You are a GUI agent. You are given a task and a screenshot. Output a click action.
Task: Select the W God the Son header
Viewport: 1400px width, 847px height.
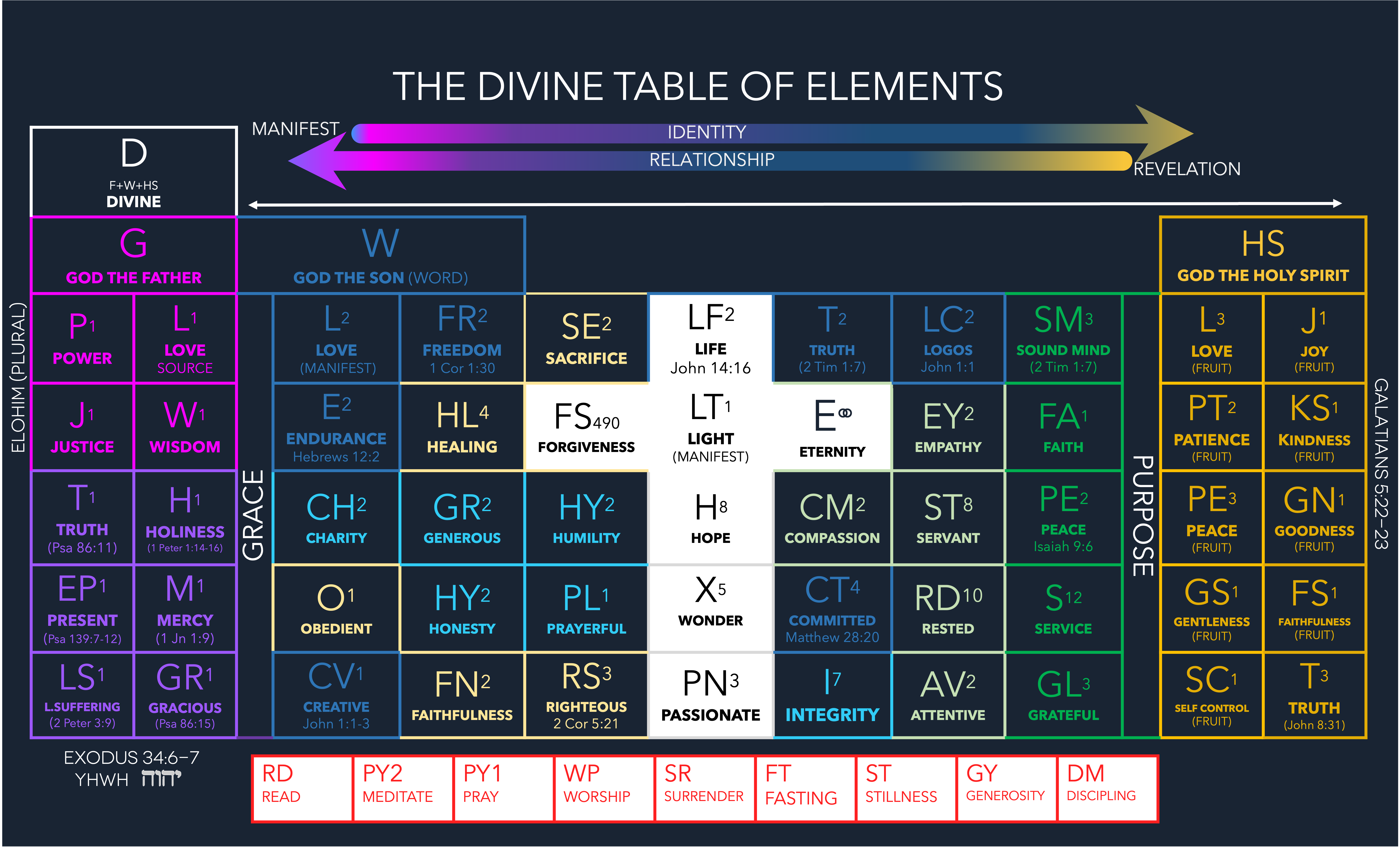[x=381, y=255]
